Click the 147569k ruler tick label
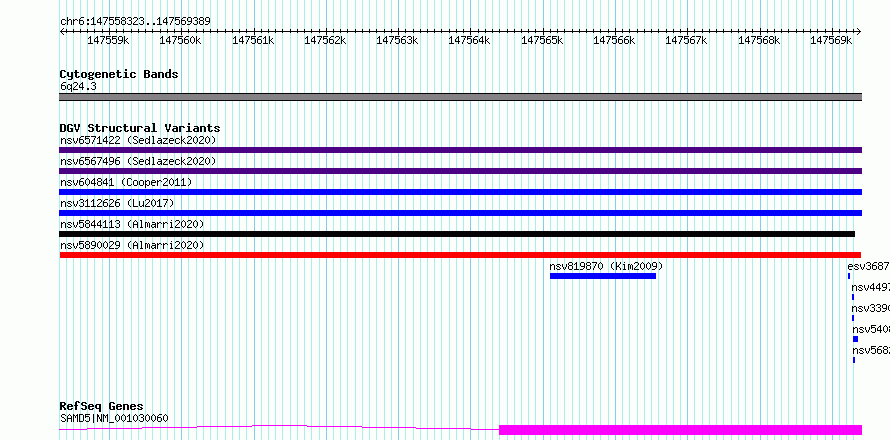The width and height of the screenshot is (890, 440). (831, 40)
